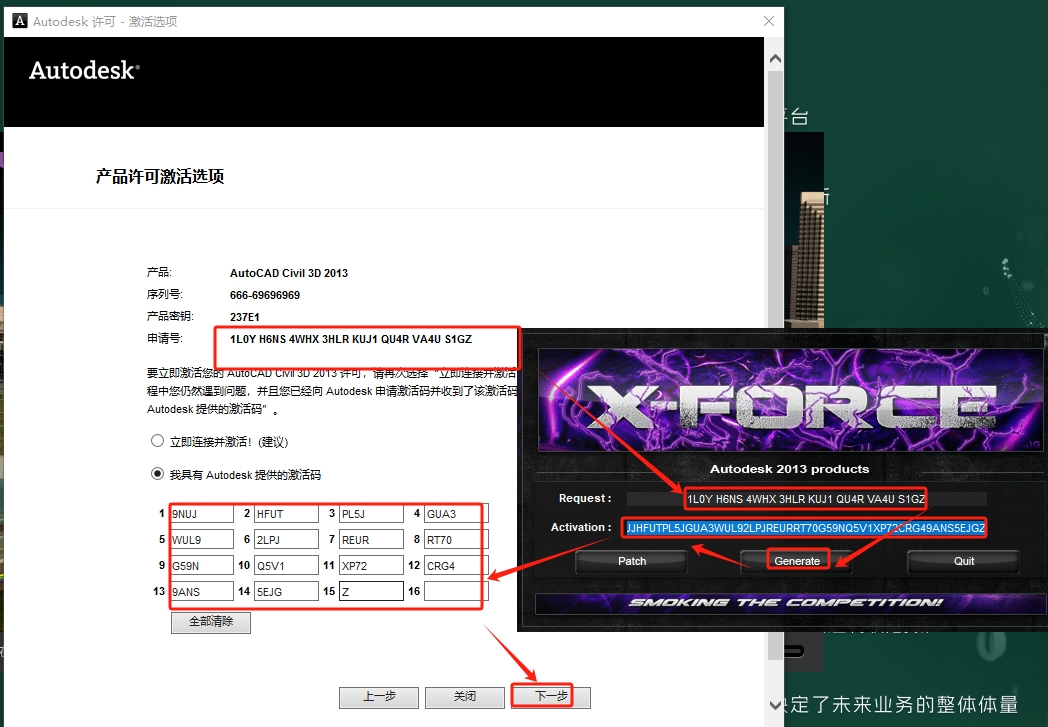Click the Autodesk title bar A icon

[20, 21]
